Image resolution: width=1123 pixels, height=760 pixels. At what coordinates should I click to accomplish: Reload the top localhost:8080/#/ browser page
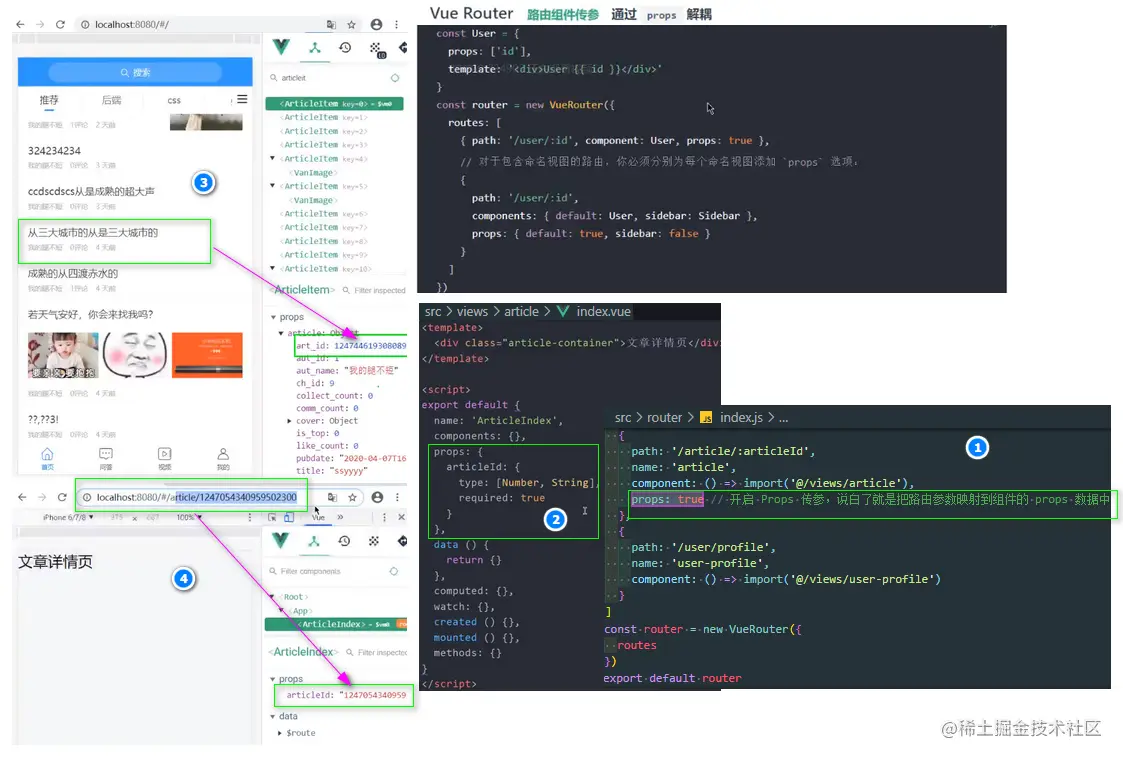(60, 24)
